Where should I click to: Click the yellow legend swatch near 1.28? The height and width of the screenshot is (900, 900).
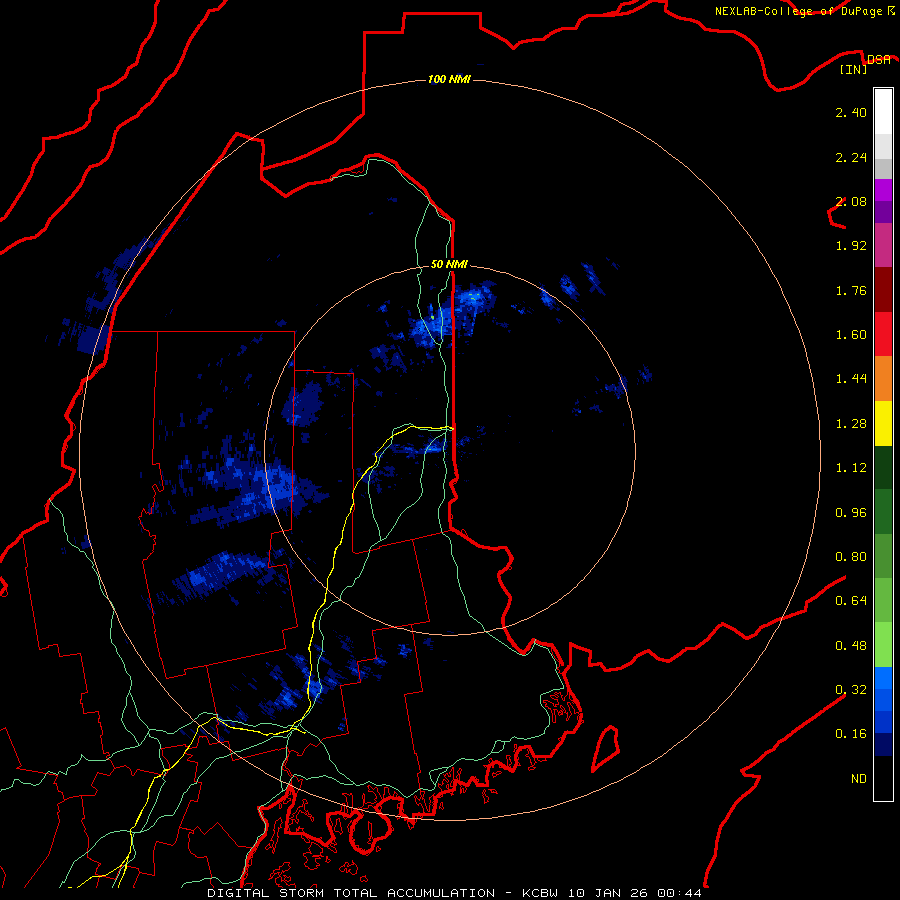point(883,424)
